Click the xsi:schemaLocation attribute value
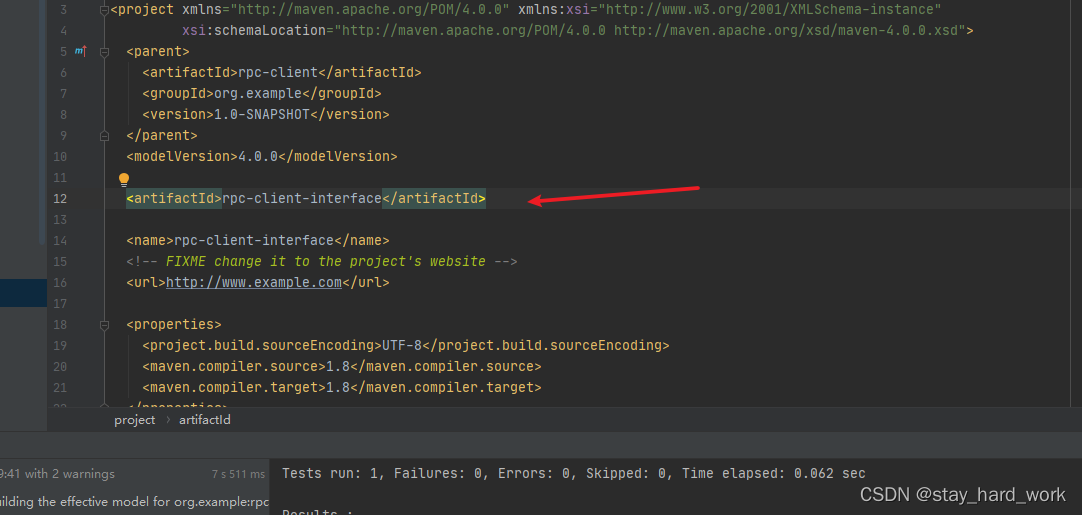Image resolution: width=1082 pixels, height=515 pixels. pyautogui.click(x=650, y=30)
